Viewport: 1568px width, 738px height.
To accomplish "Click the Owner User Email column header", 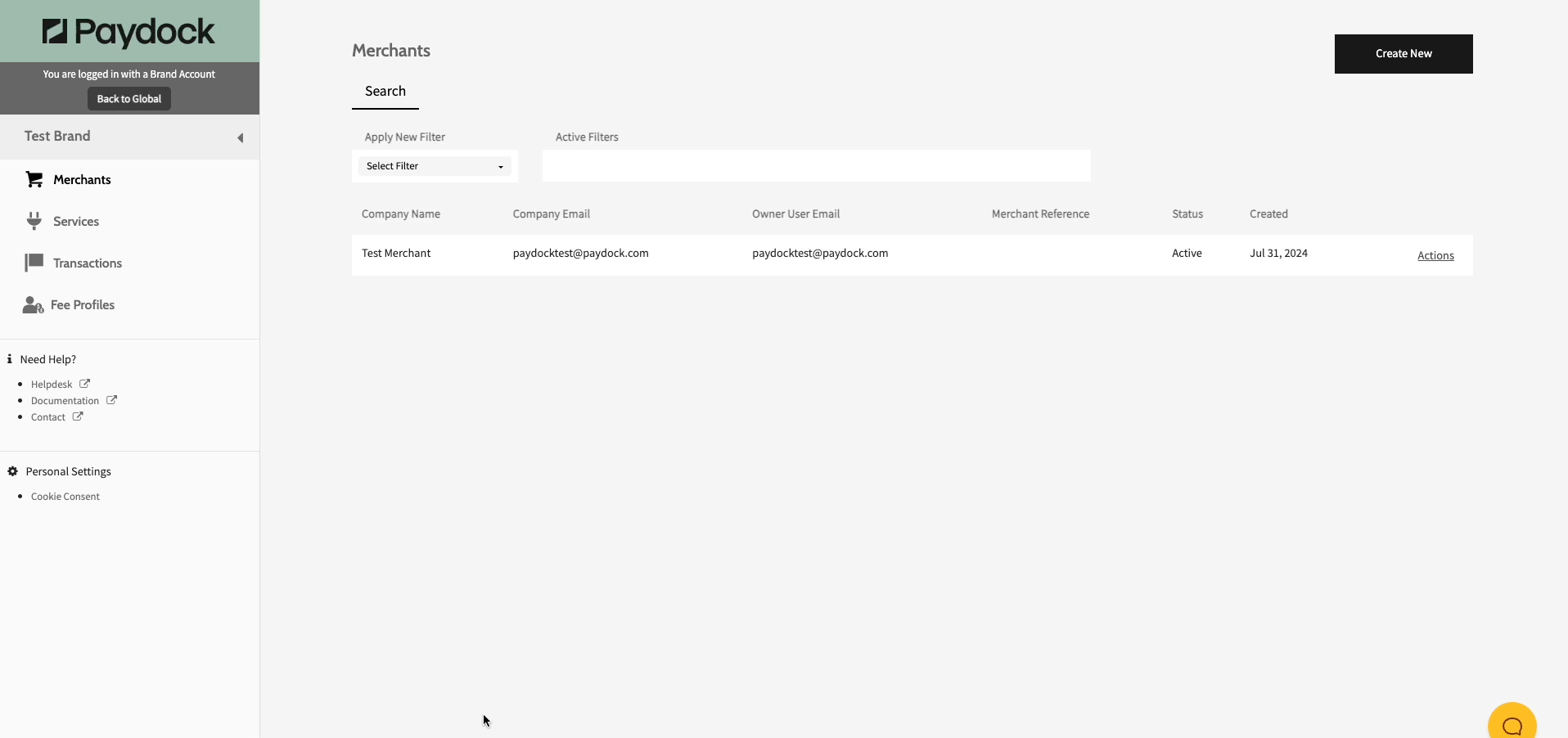I will point(795,214).
